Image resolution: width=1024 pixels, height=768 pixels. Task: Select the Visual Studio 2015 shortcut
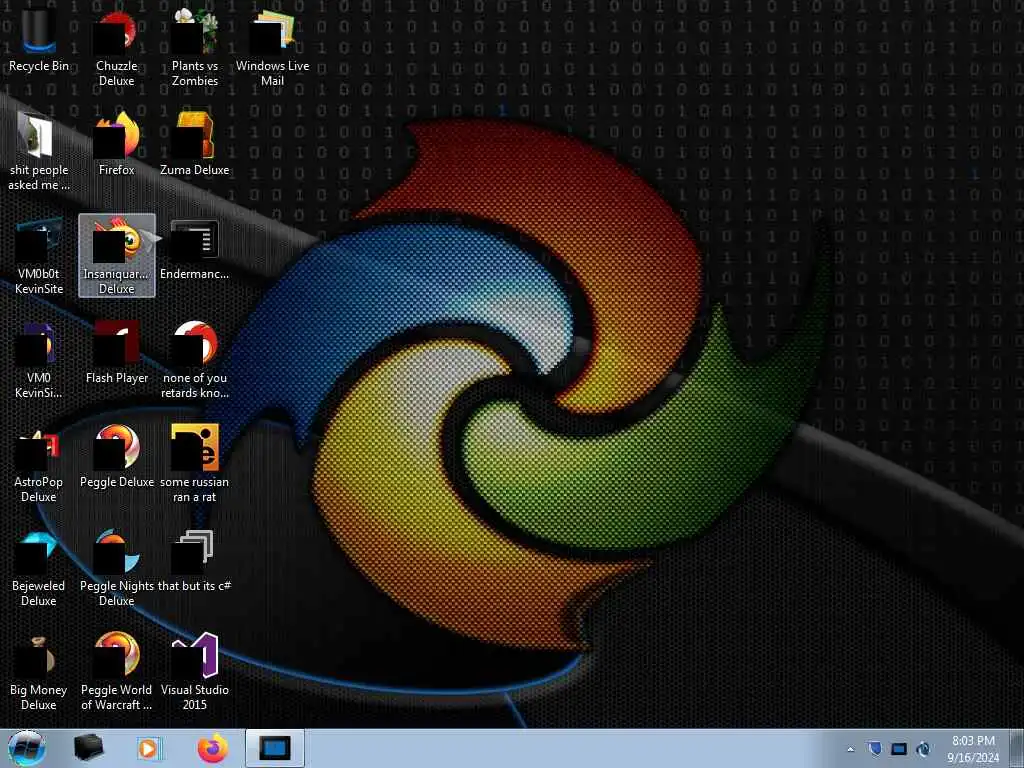click(195, 671)
